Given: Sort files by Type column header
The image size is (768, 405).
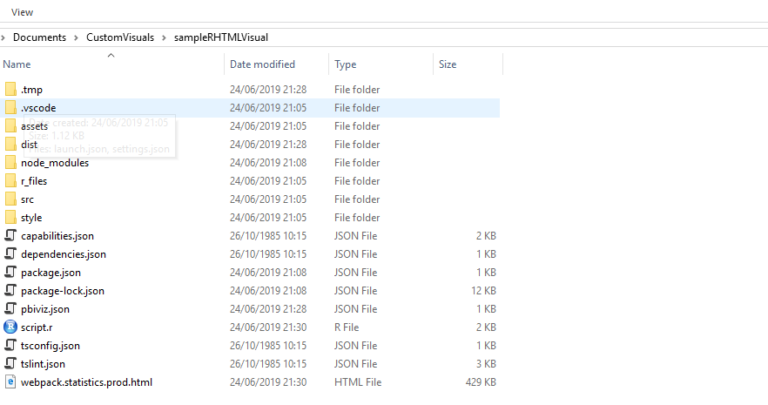Looking at the screenshot, I should [346, 64].
